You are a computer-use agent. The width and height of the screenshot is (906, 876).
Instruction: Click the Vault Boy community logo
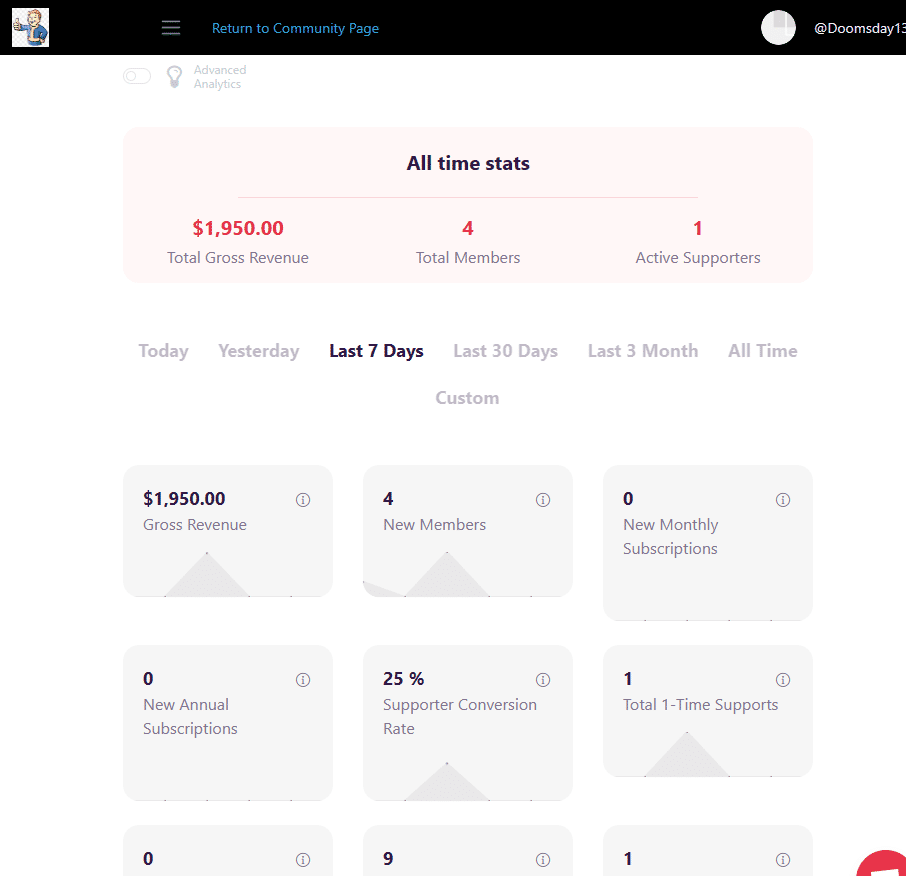(x=31, y=28)
